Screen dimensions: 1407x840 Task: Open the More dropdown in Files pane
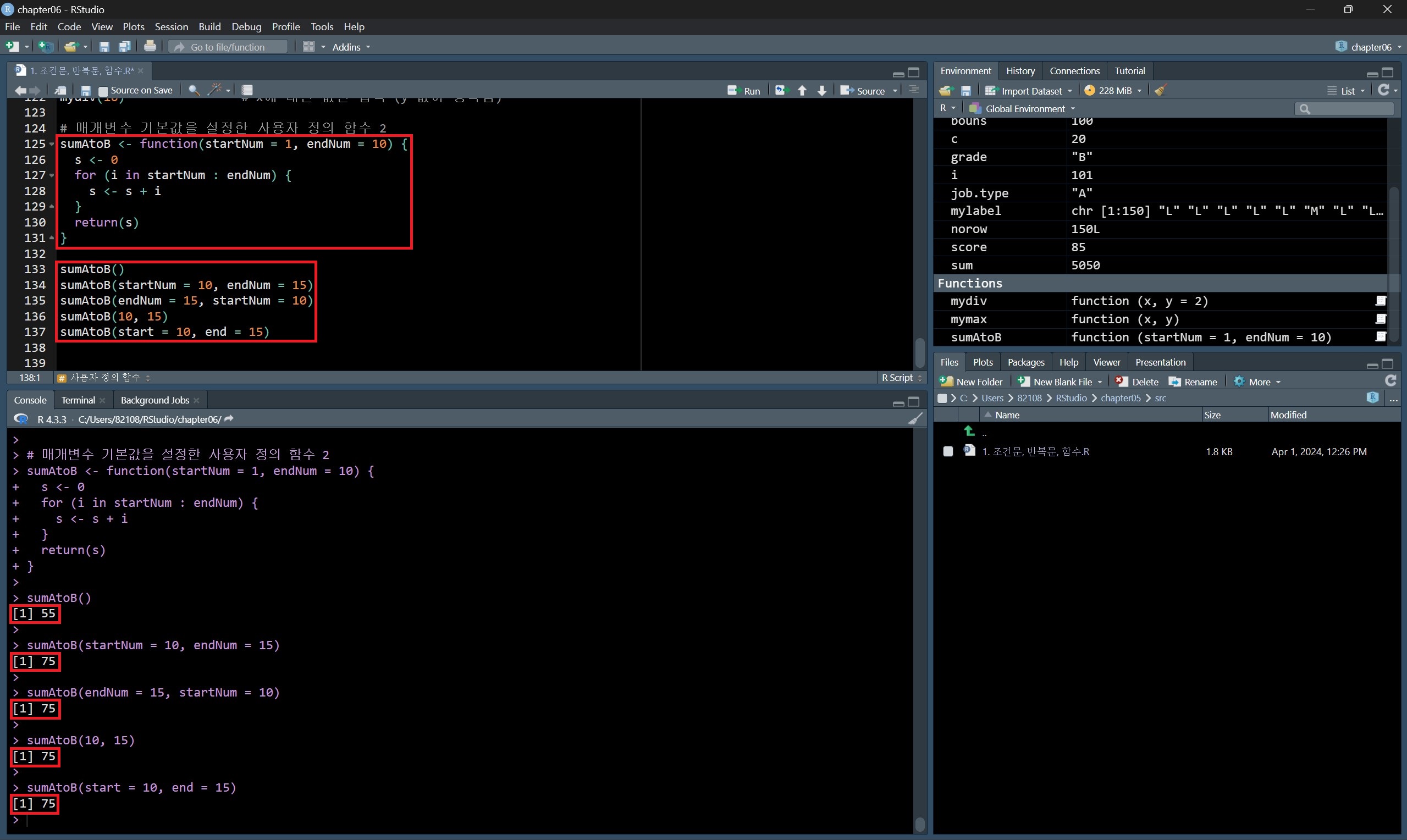pos(1260,382)
